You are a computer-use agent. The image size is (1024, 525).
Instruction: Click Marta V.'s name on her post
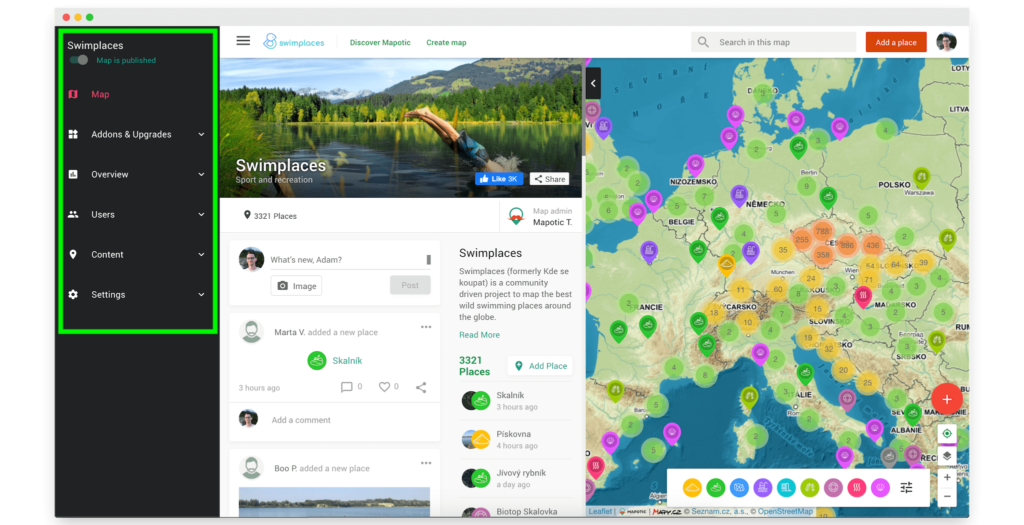tap(289, 332)
